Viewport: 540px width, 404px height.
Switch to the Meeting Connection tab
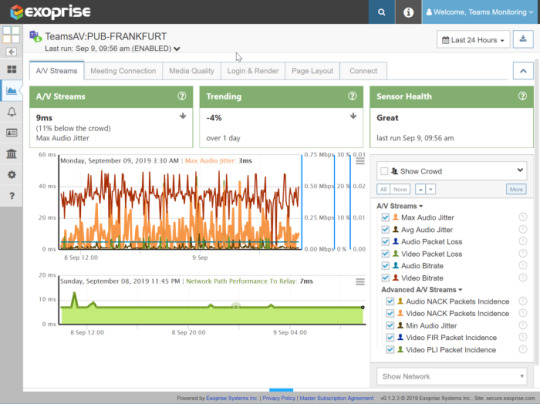point(123,71)
